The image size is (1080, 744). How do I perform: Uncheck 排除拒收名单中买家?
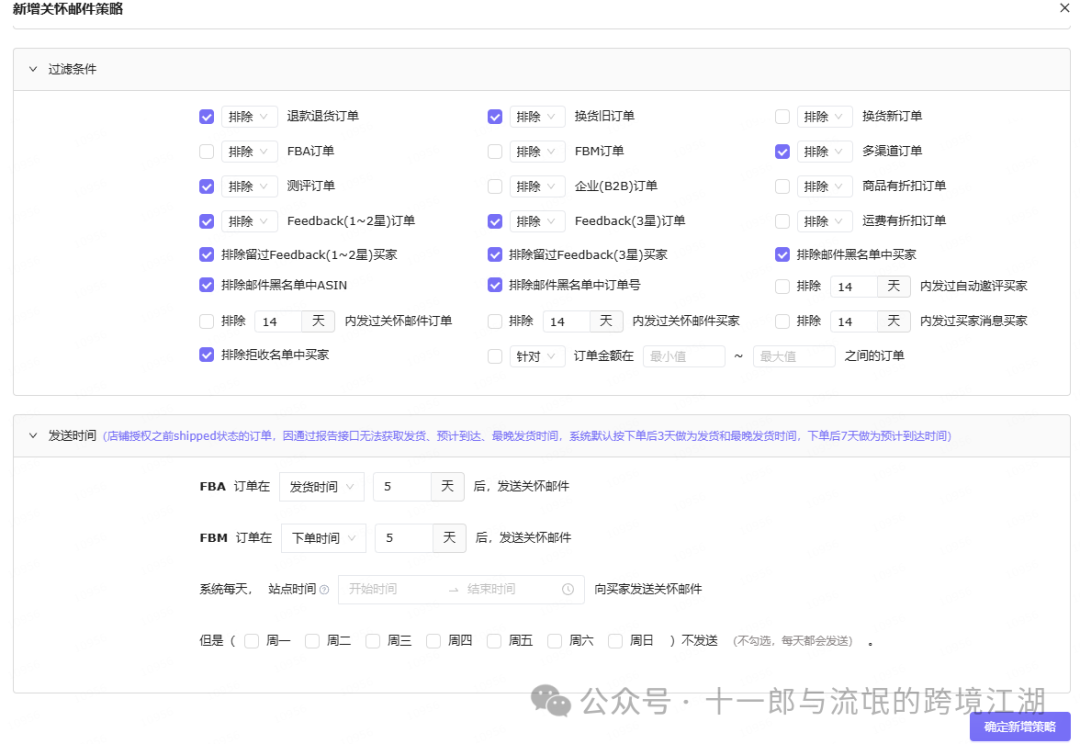(x=207, y=355)
